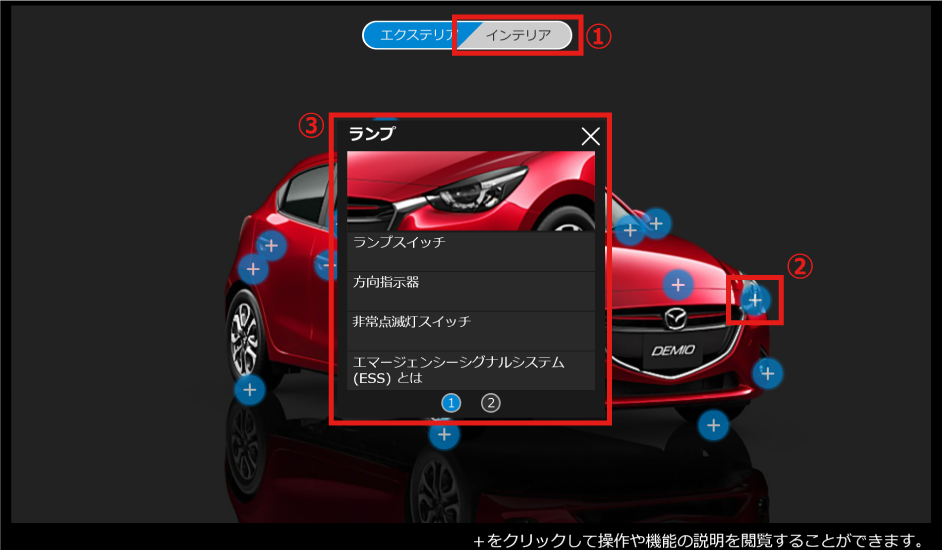The width and height of the screenshot is (942, 550).
Task: Click the plus hotspot directly below the popup
Action: pos(444,434)
